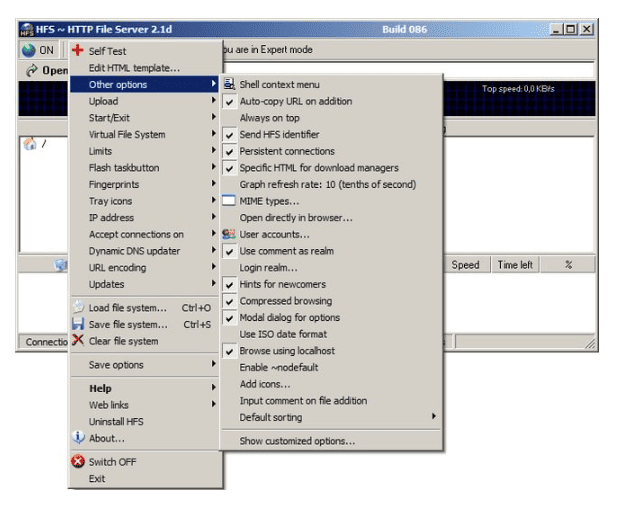Open the Flash taskbutton submenu
617x507 pixels.
pos(144,168)
